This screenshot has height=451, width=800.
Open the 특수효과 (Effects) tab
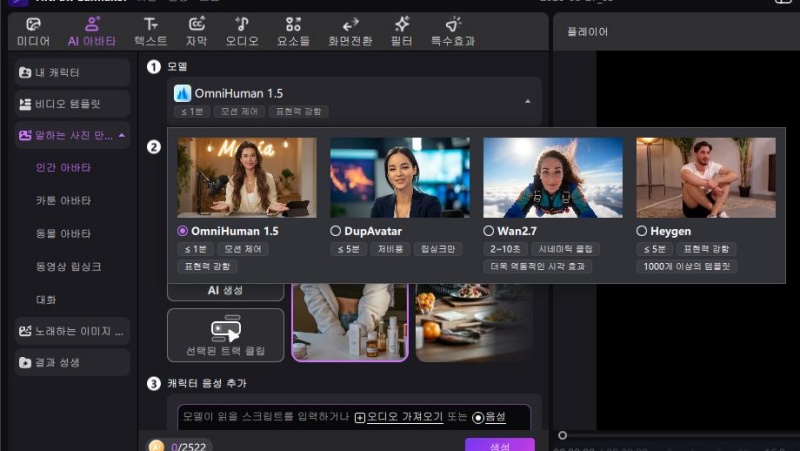pos(453,32)
